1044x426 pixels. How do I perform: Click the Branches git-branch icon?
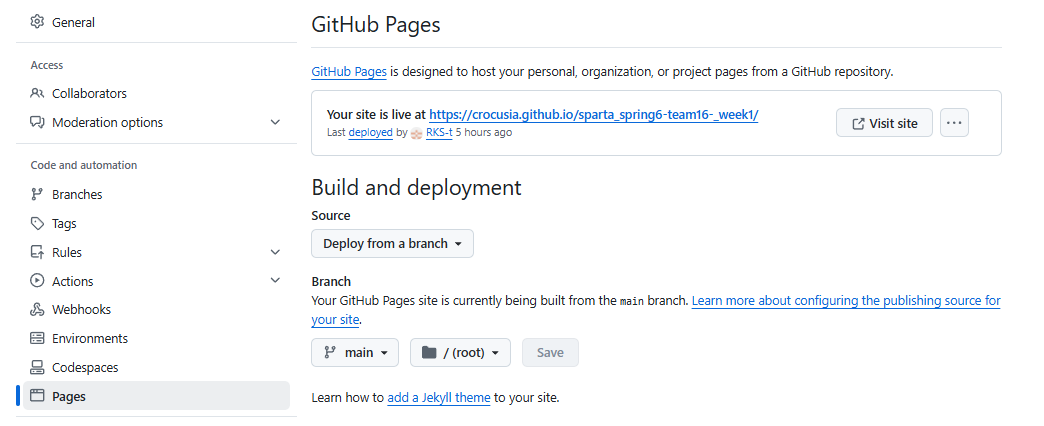37,194
